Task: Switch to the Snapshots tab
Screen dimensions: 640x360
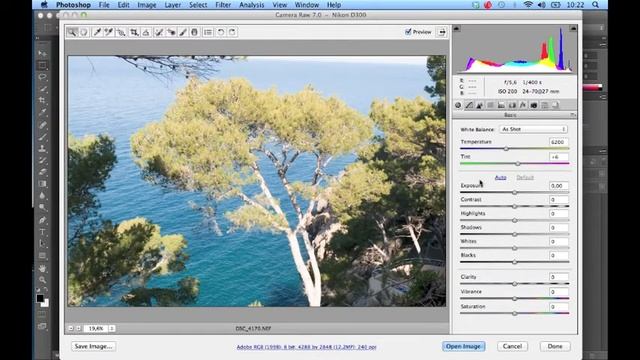Action: click(555, 105)
